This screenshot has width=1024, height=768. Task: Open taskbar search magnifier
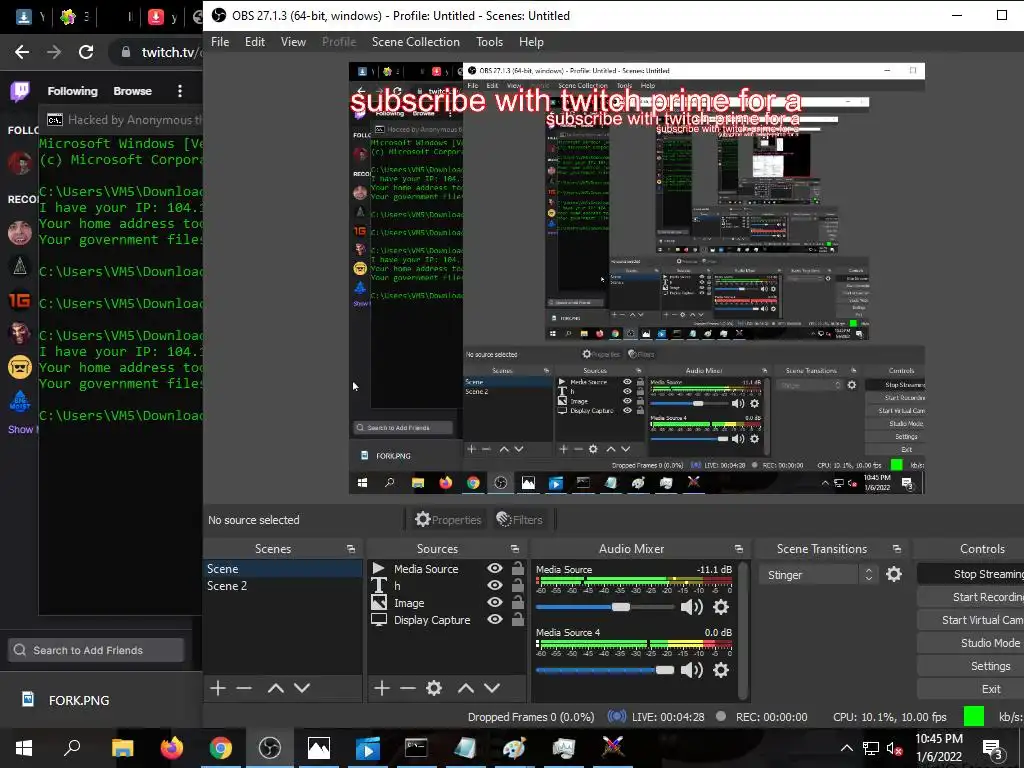click(x=72, y=746)
